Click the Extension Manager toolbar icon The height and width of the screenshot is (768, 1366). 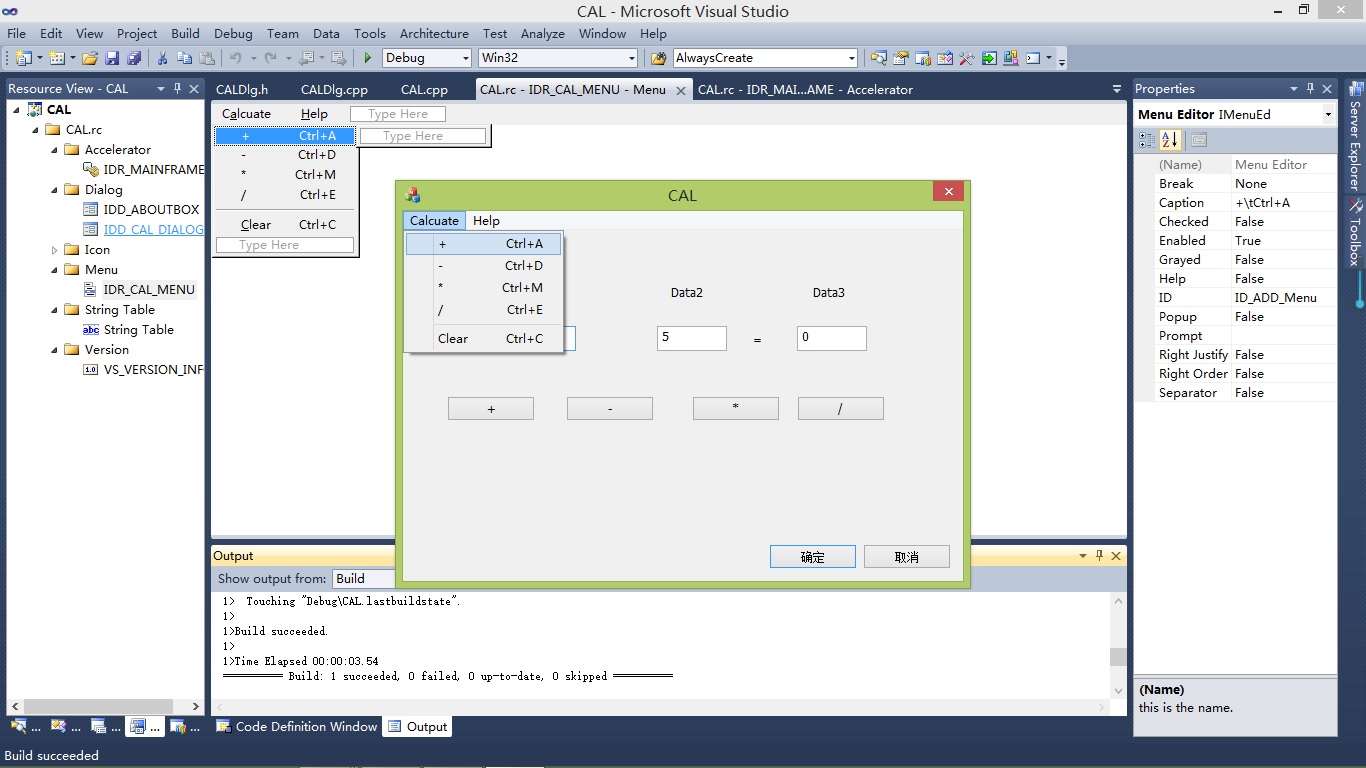1011,58
